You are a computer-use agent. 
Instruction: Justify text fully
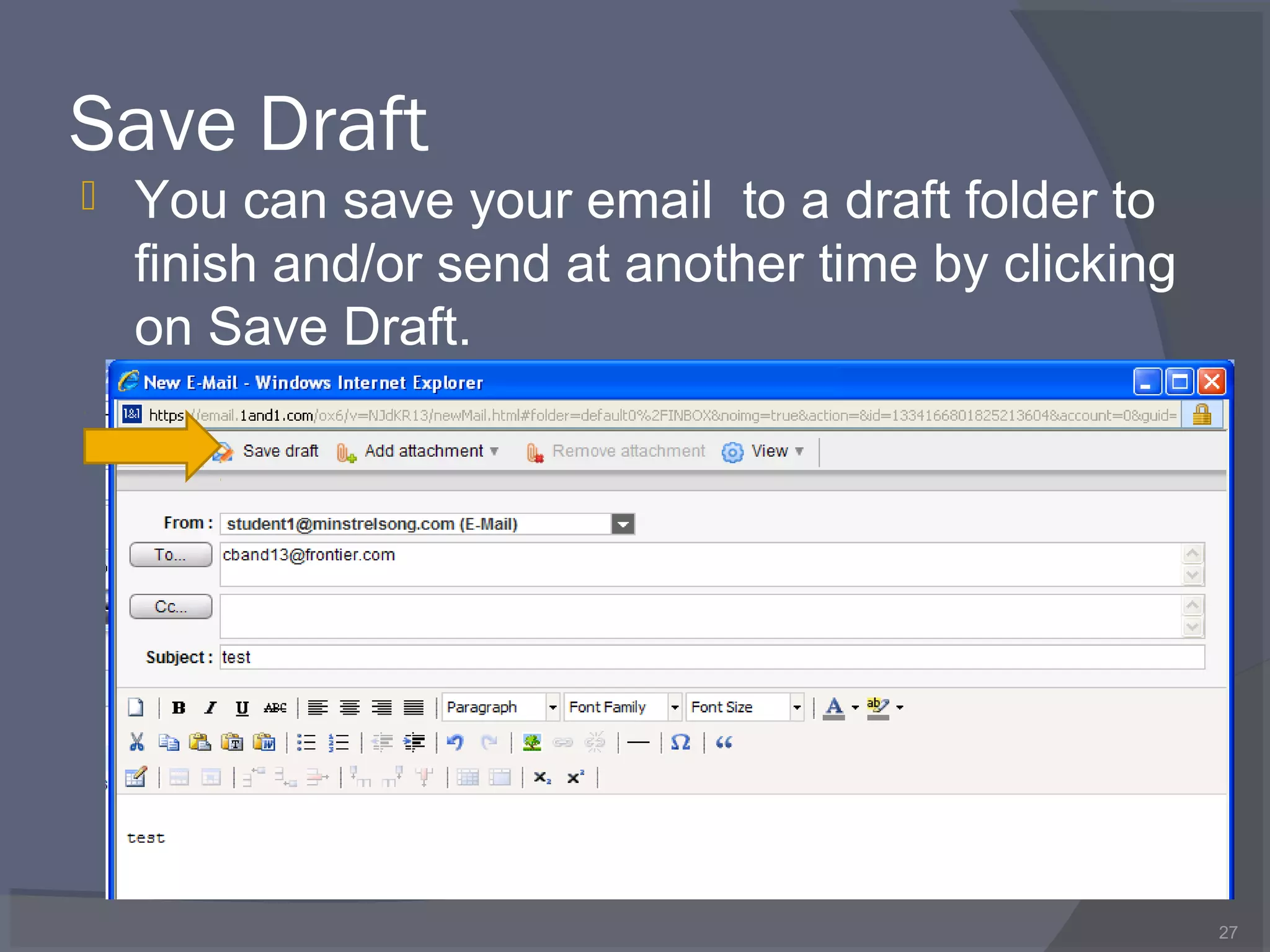pyautogui.click(x=414, y=707)
